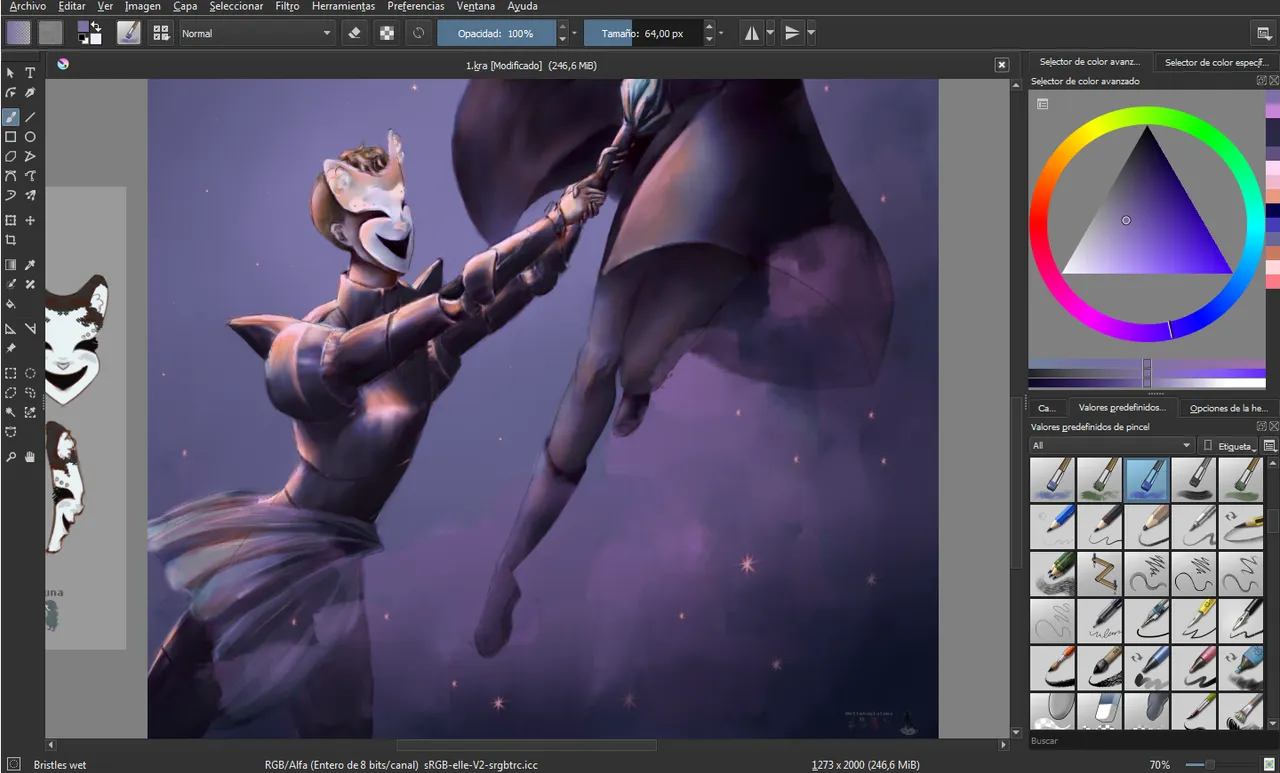Expand the options arrow beside Opacidad slider

click(575, 33)
